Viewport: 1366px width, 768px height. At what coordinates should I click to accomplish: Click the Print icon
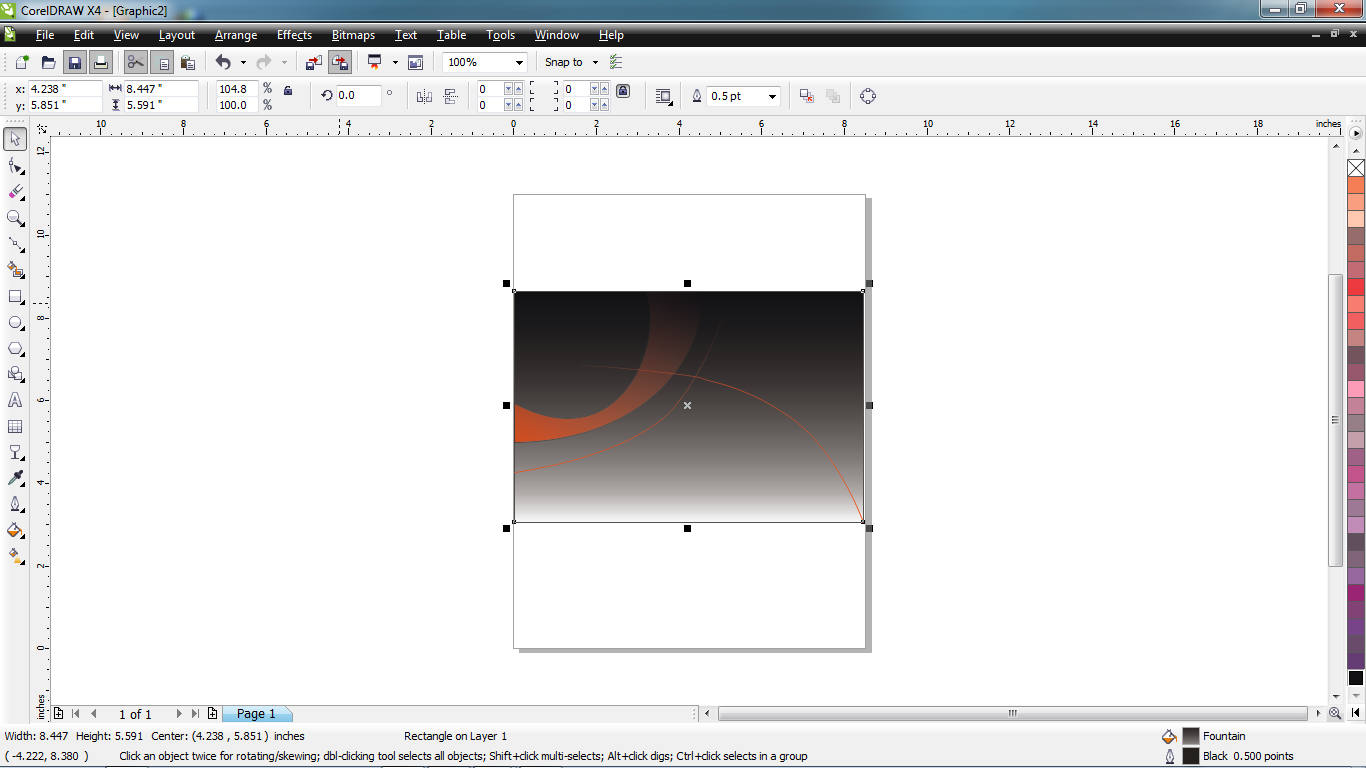click(x=100, y=62)
